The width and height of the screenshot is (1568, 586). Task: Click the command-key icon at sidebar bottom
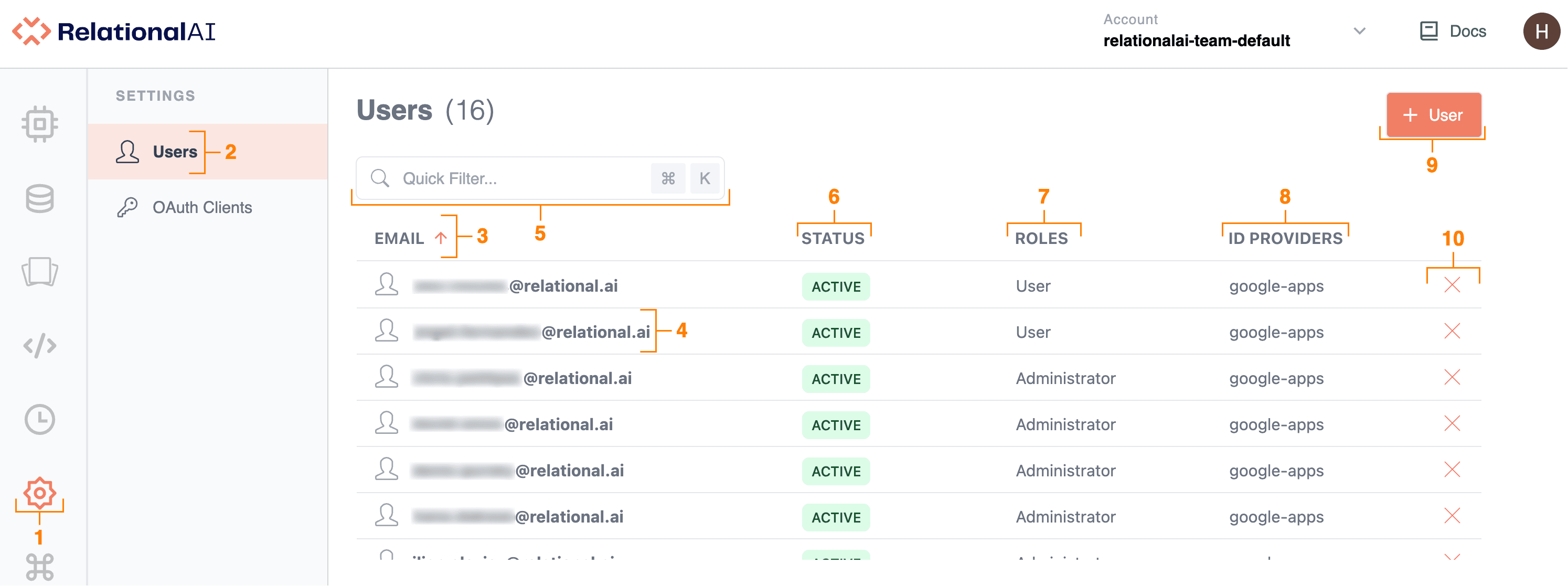pos(39,567)
